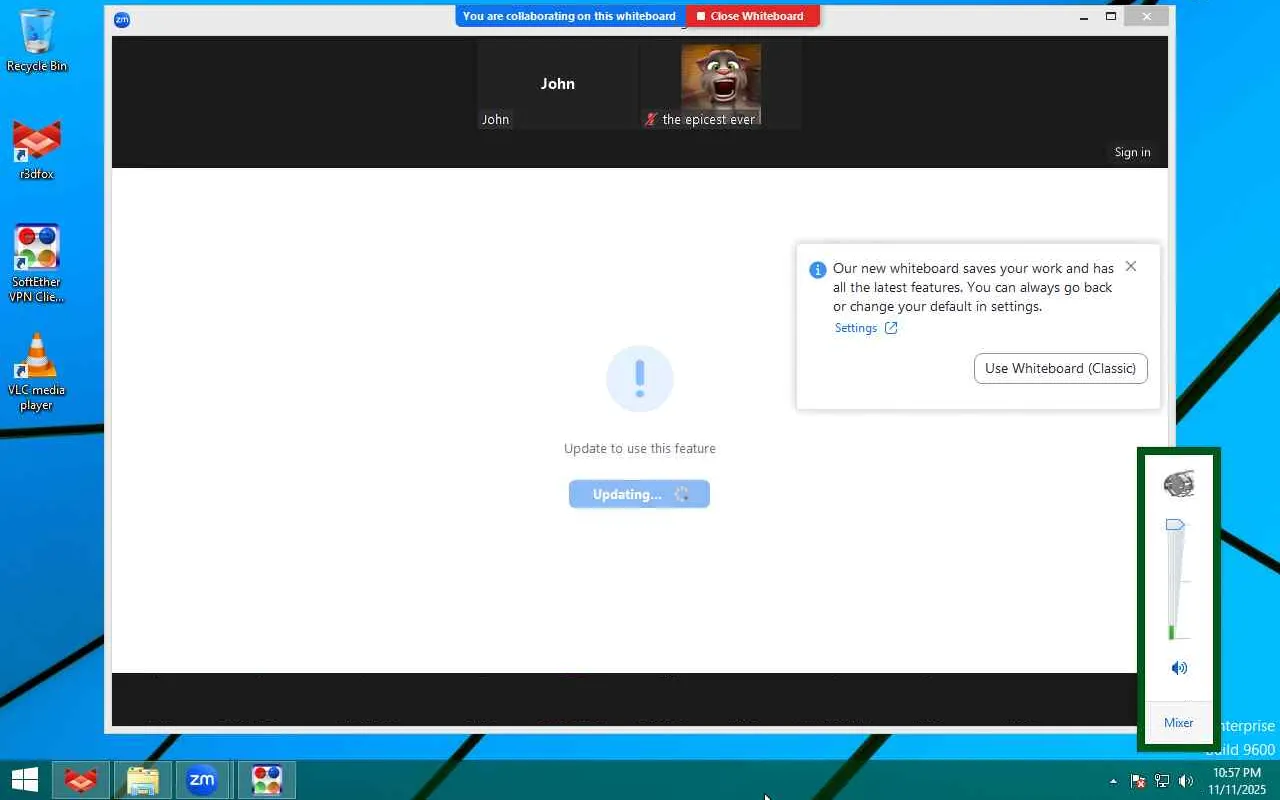Click the Sign in link

(1132, 152)
